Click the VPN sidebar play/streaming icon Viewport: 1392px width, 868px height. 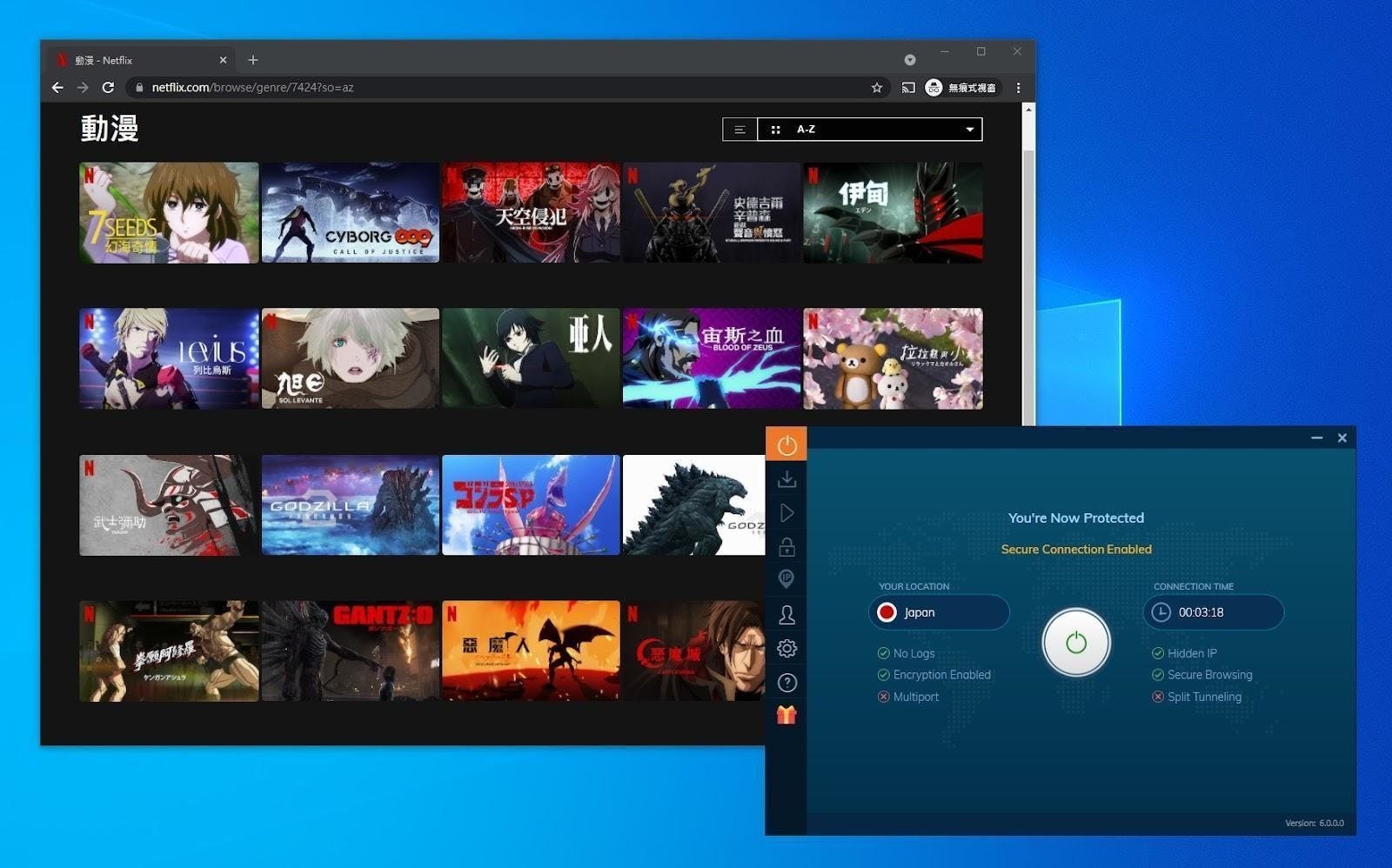tap(786, 513)
